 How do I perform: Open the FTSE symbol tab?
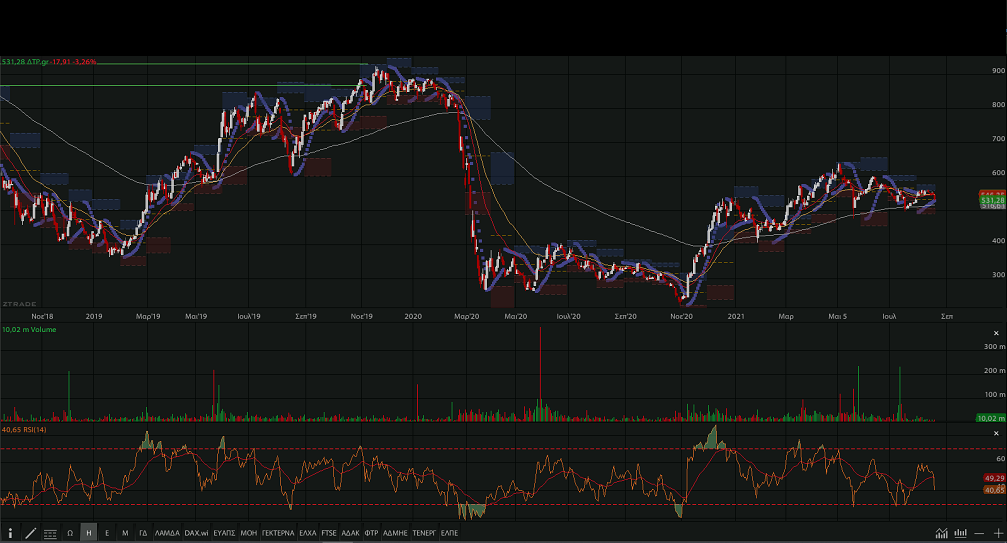click(x=329, y=533)
